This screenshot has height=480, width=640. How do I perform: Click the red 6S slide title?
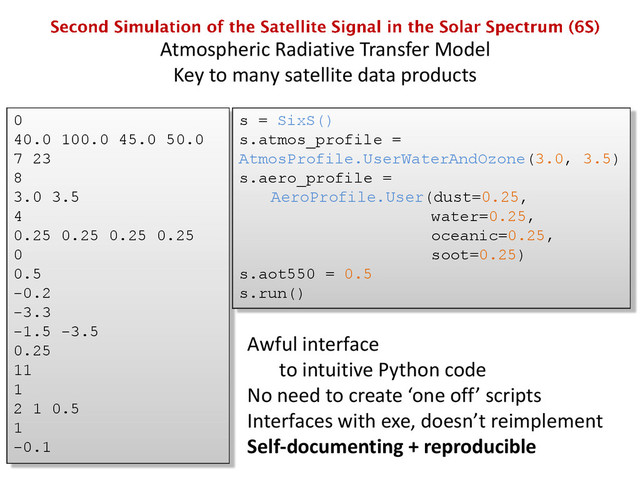coord(325,27)
